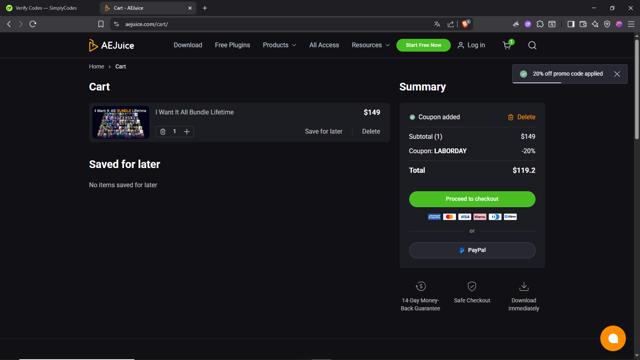The image size is (640, 360).
Task: Open the extensions puzzle icon
Action: pyautogui.click(x=540, y=24)
